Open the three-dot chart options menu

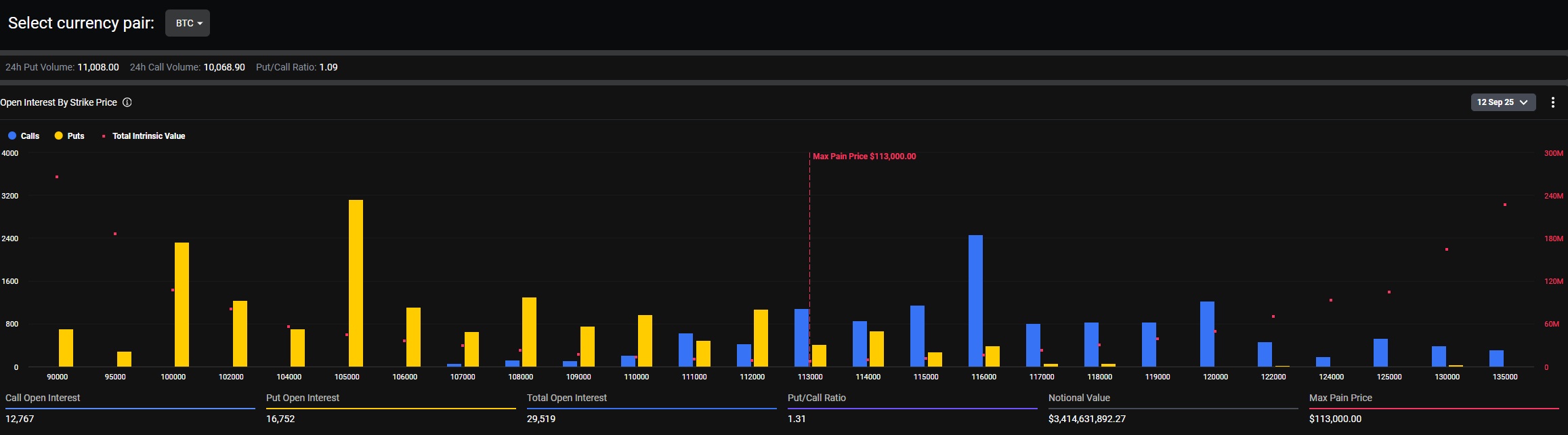[1552, 102]
